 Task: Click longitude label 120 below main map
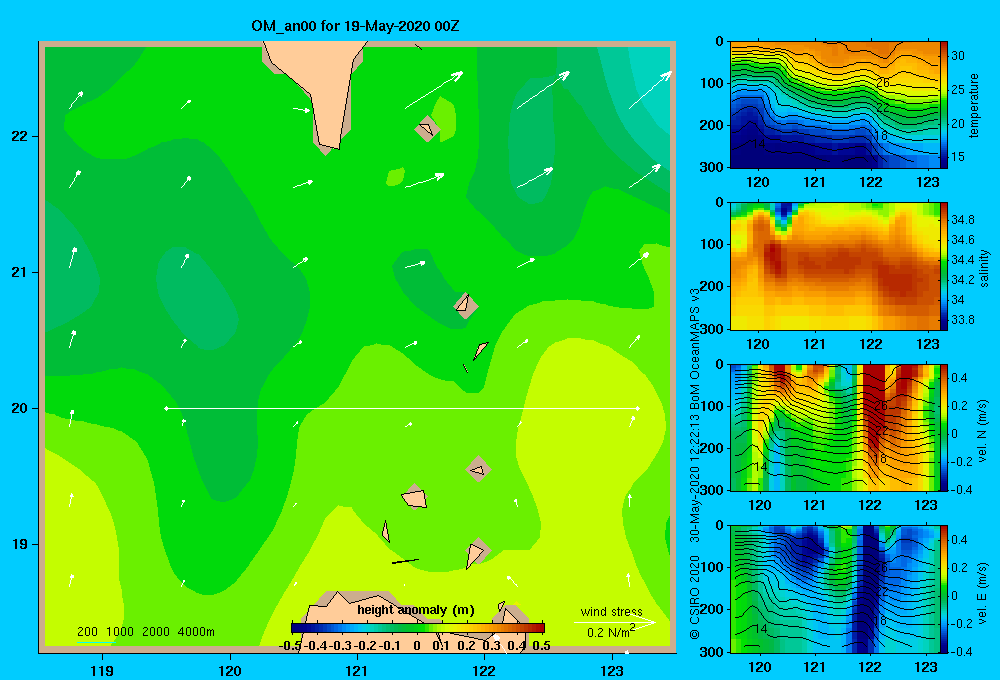pyautogui.click(x=230, y=670)
